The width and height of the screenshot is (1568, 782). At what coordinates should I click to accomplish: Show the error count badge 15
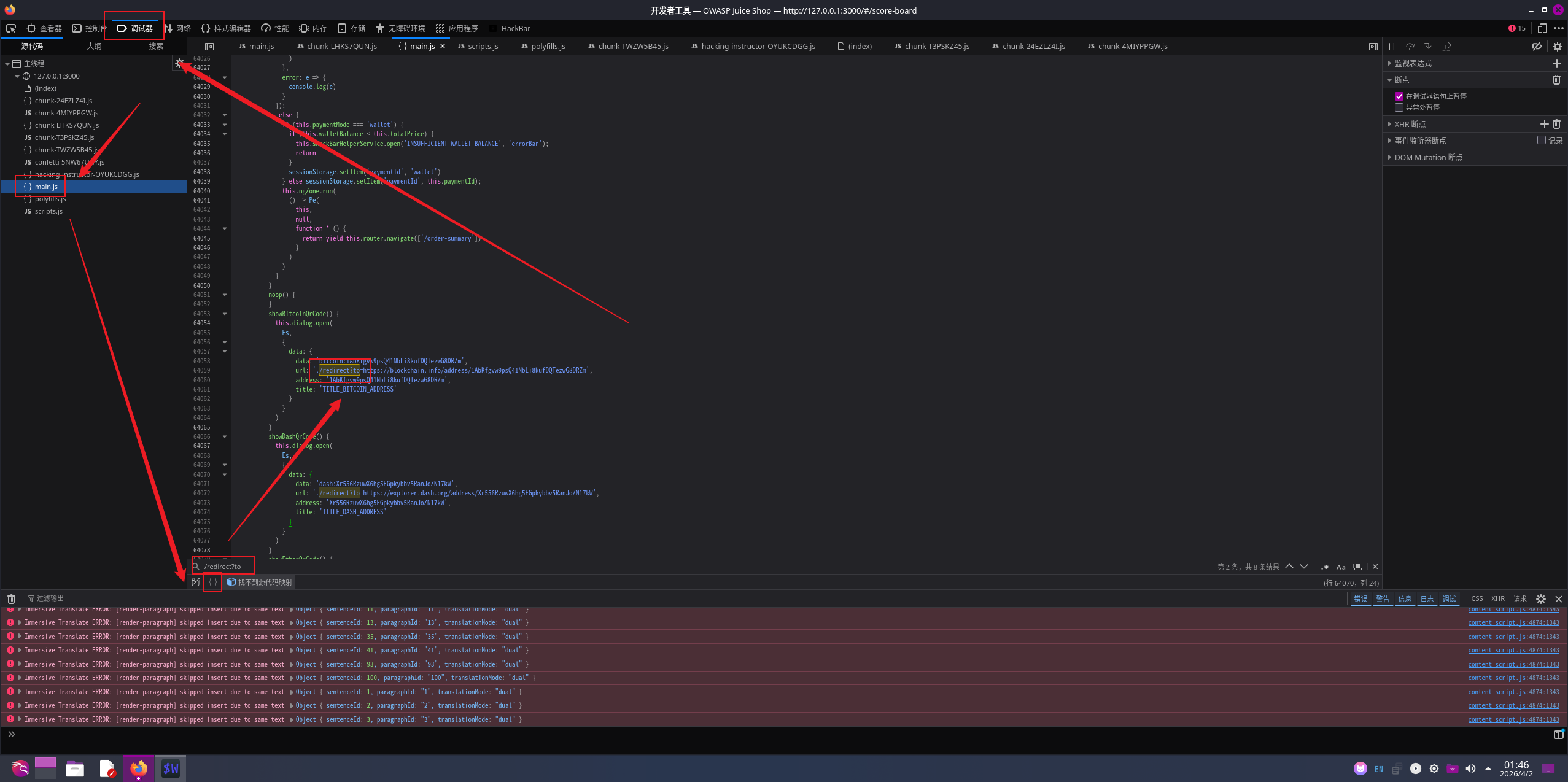1516,28
